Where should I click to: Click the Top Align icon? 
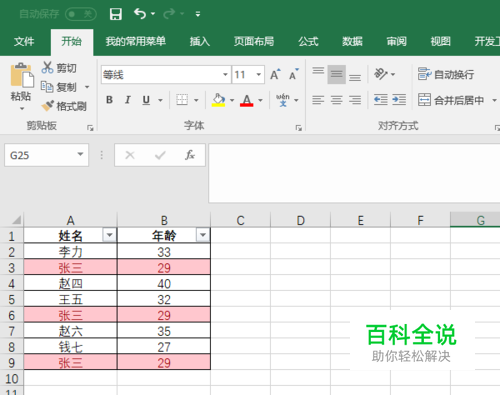pos(318,71)
